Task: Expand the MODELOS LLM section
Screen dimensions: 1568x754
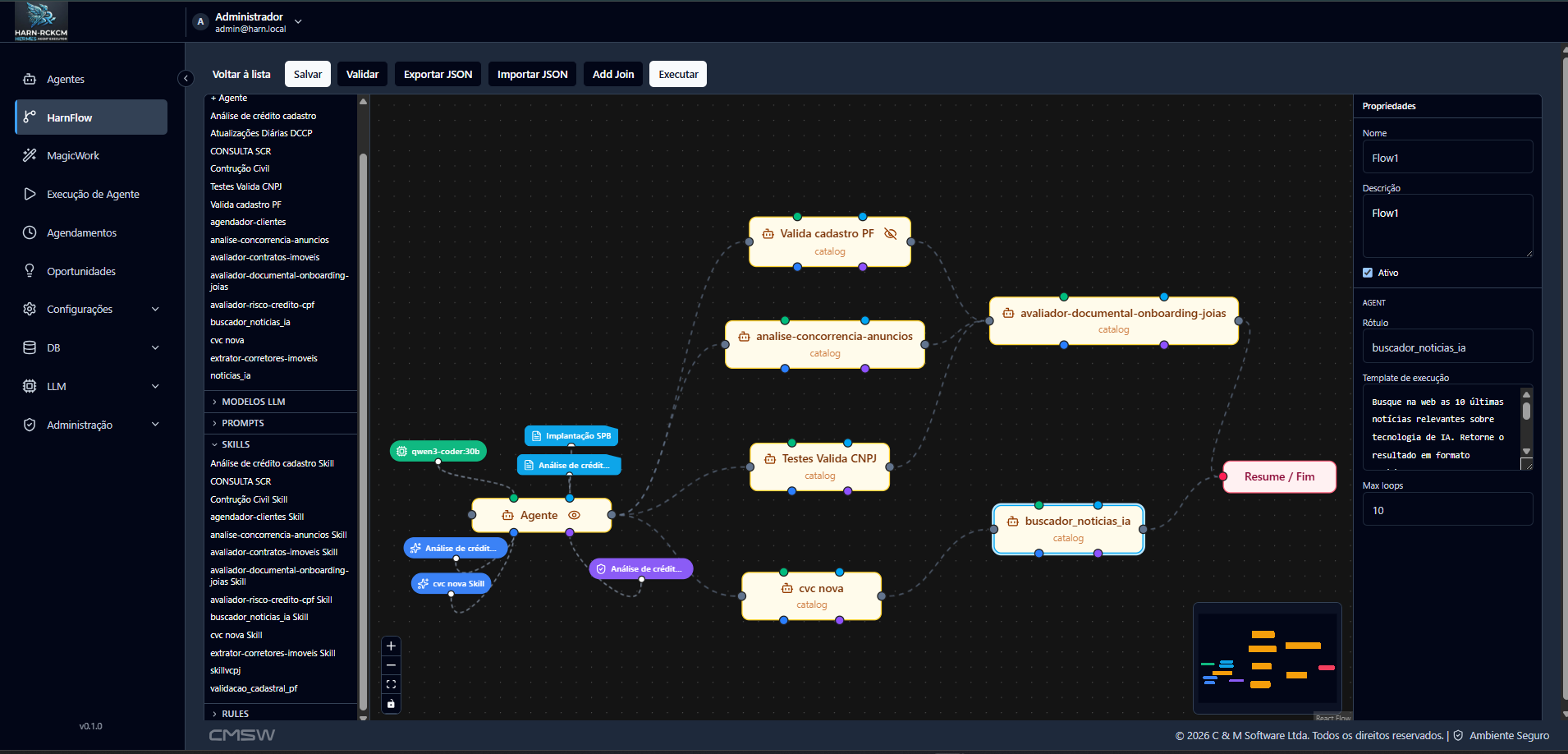Action: (281, 402)
